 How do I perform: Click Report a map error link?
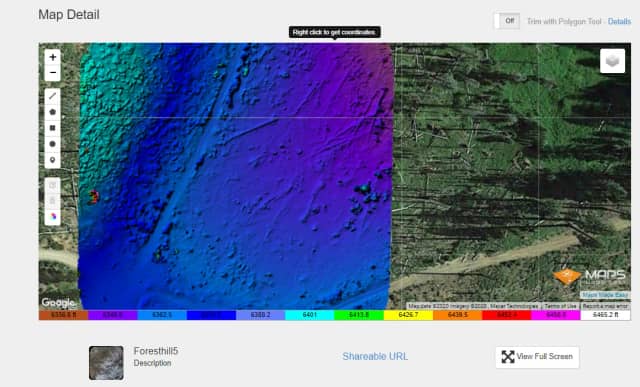[605, 306]
